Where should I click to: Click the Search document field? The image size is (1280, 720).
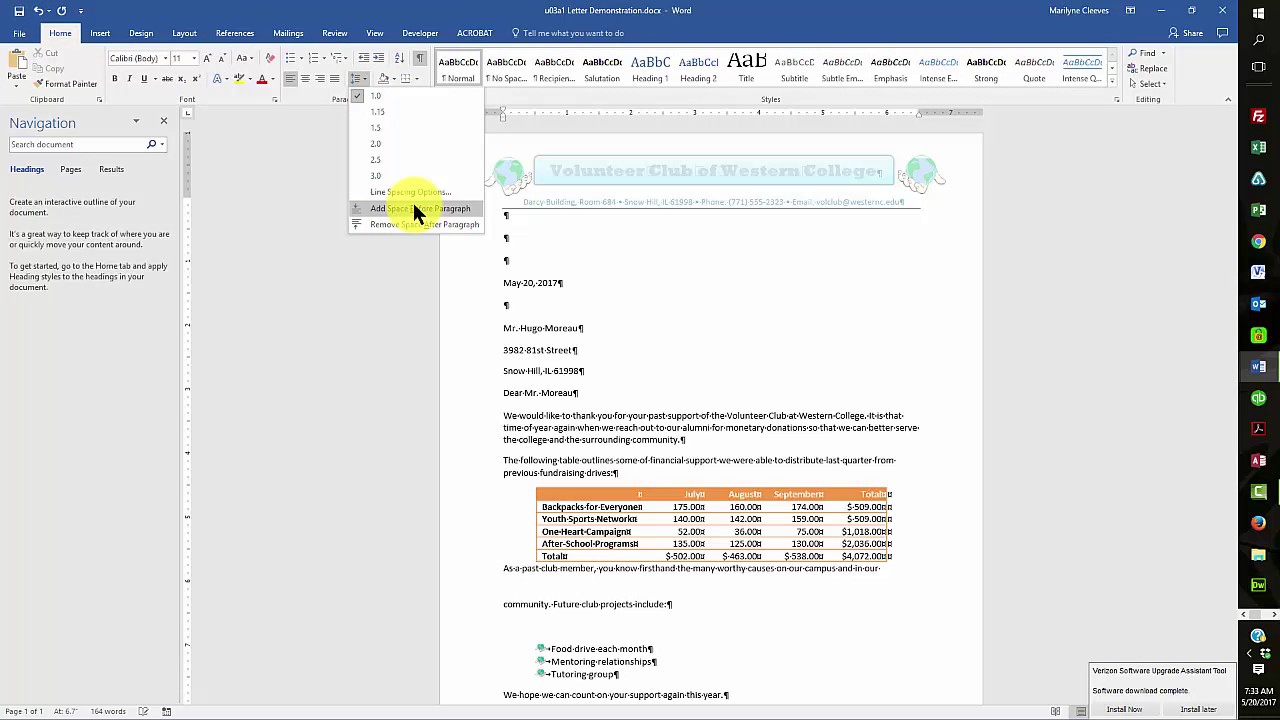point(77,145)
